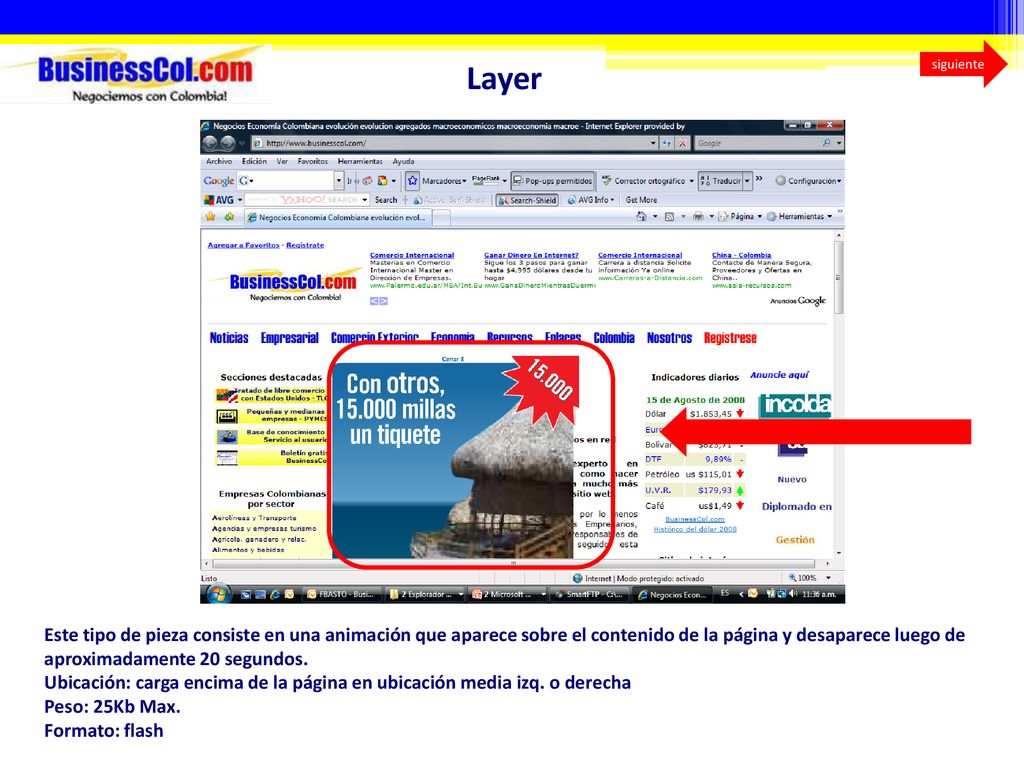Click the Colombia navigation link

click(x=614, y=338)
